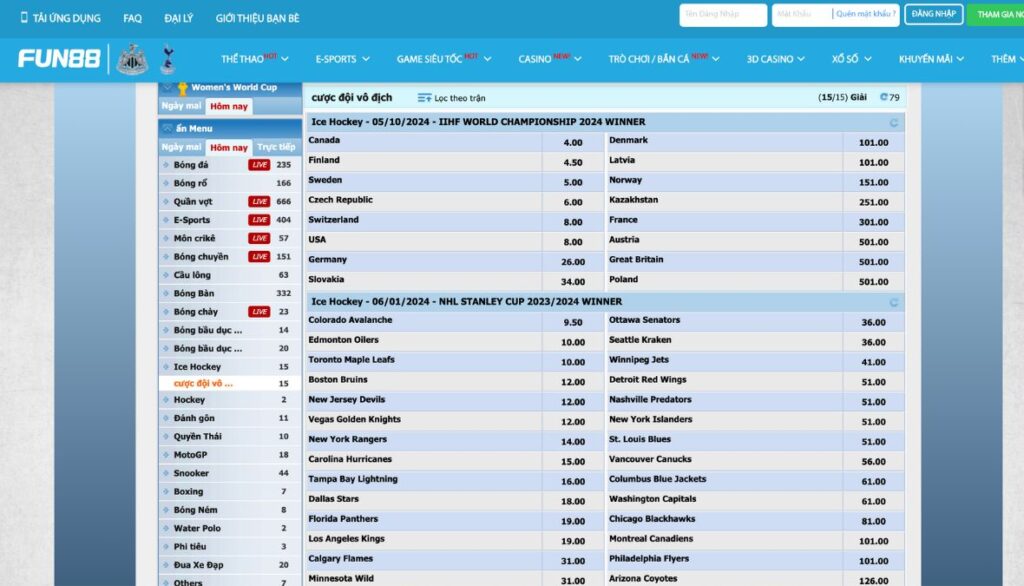Image resolution: width=1024 pixels, height=586 pixels.
Task: Click the 10.00 odds for Edmonton Oilers
Action: click(x=573, y=342)
